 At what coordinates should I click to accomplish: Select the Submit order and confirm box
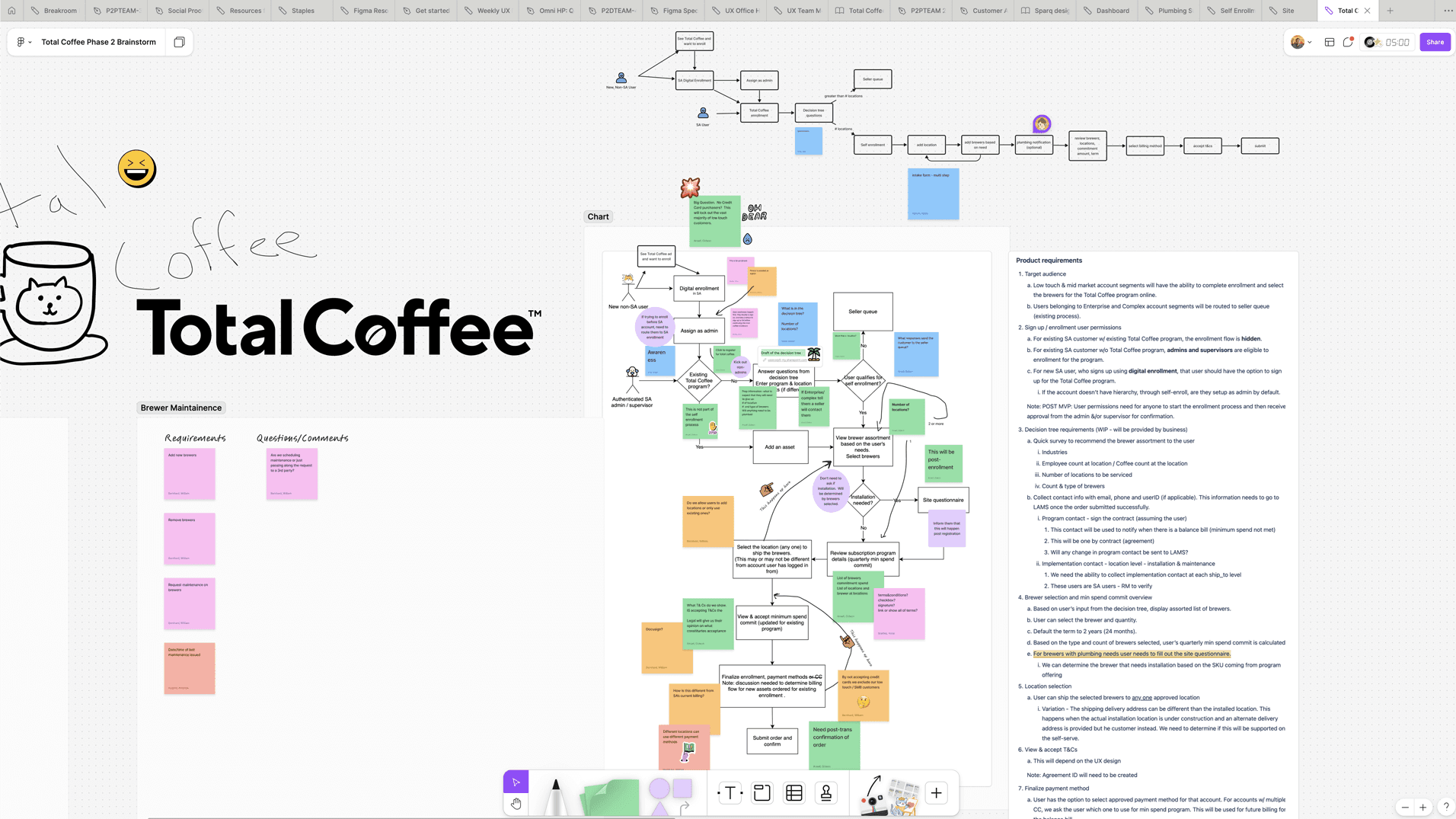click(772, 741)
